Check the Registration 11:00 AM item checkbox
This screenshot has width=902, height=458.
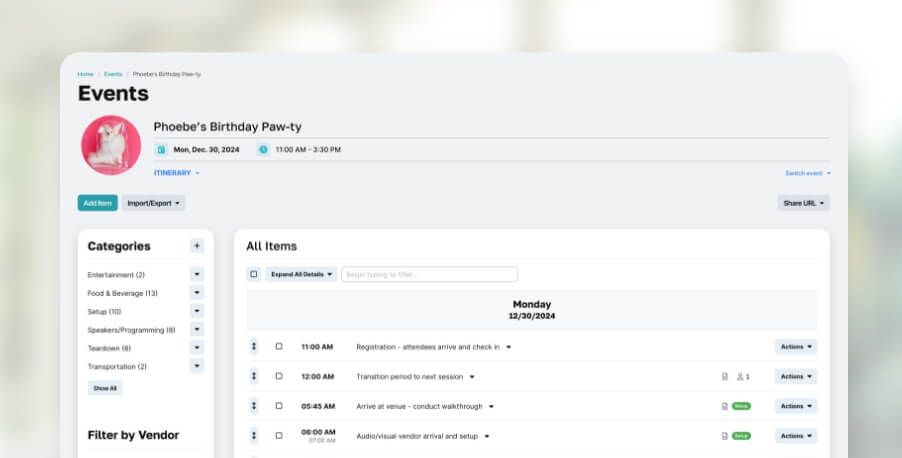coord(279,346)
